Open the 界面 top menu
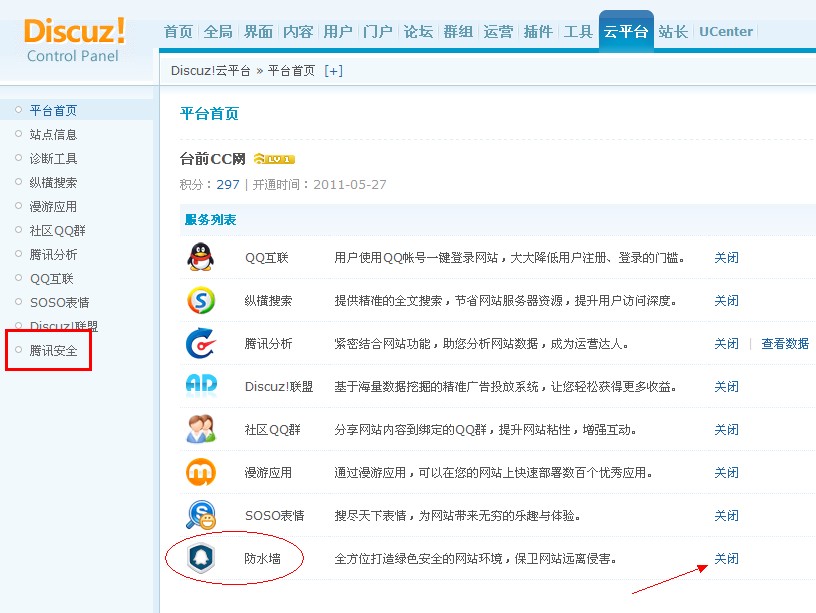The height and width of the screenshot is (613, 816). point(258,32)
